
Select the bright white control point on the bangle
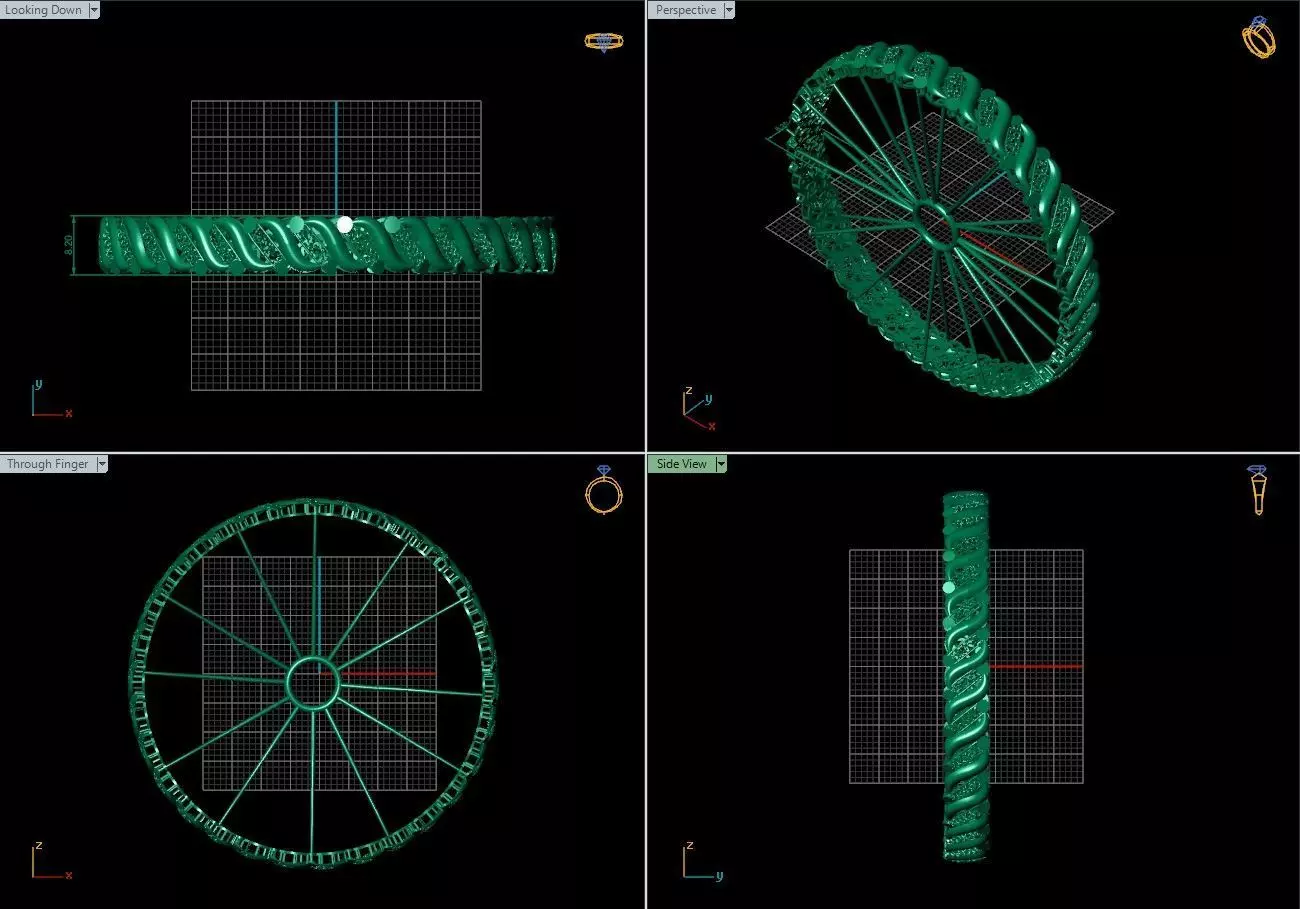pyautogui.click(x=345, y=225)
